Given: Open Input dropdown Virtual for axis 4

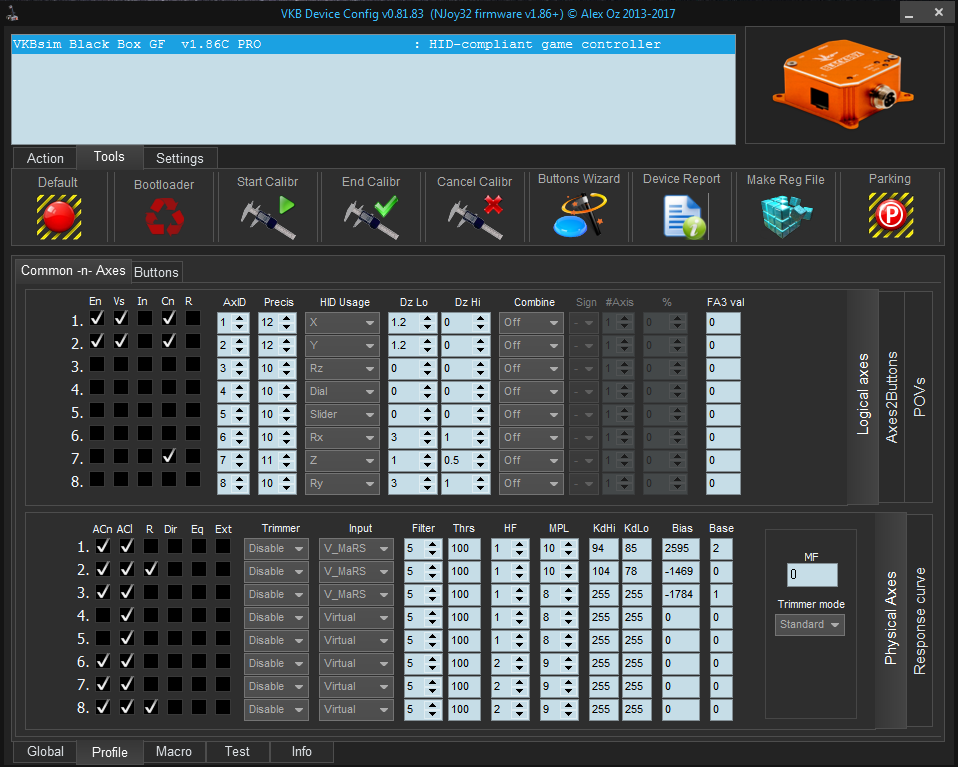Looking at the screenshot, I should click(x=356, y=618).
